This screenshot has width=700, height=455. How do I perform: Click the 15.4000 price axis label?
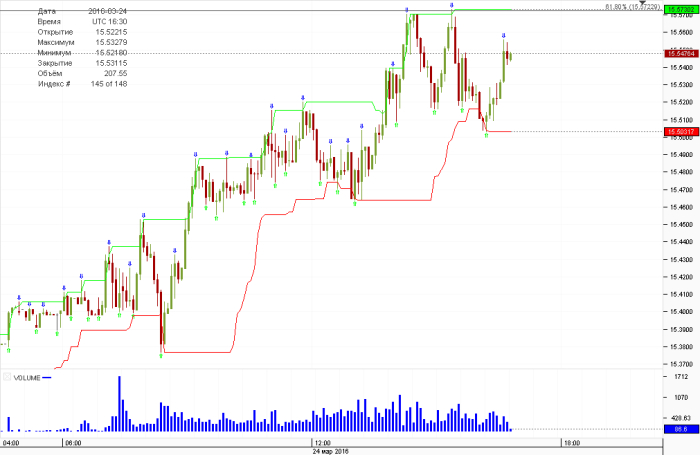tap(681, 312)
